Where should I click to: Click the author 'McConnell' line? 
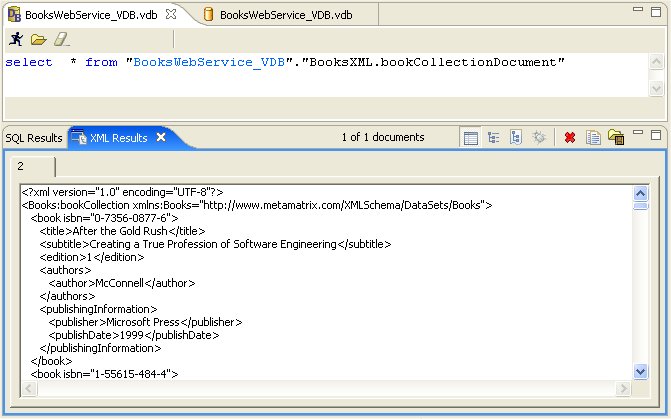[x=122, y=283]
